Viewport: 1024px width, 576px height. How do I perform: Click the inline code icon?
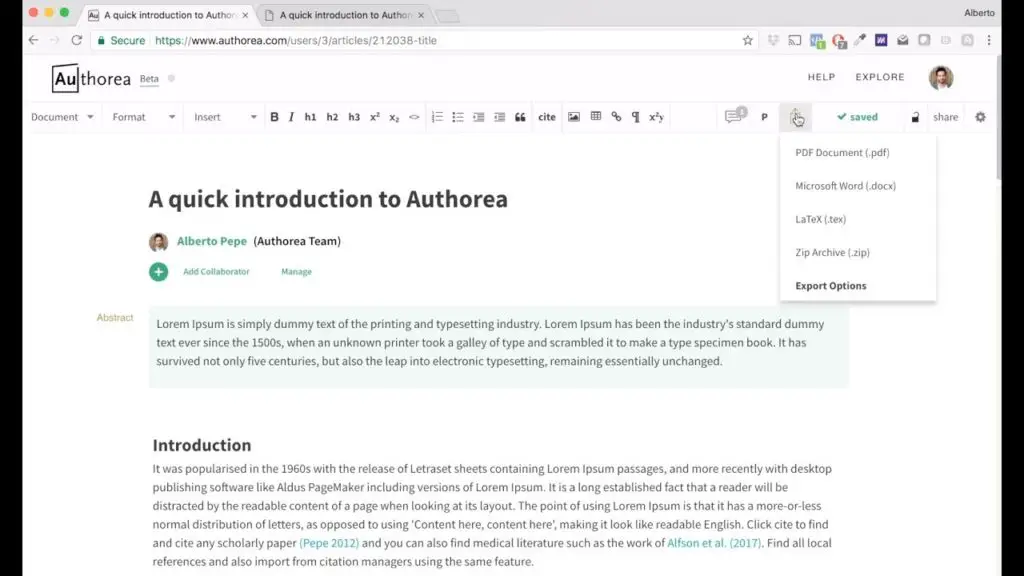pyautogui.click(x=414, y=118)
